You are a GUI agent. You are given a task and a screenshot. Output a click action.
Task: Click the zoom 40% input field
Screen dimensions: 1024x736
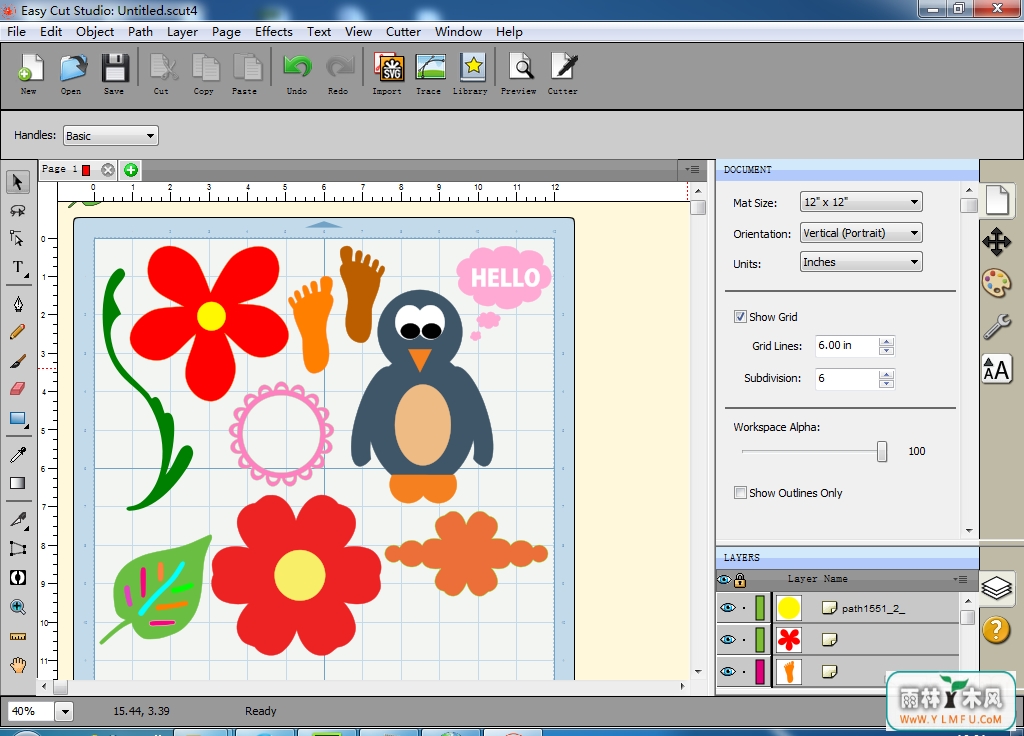point(30,711)
